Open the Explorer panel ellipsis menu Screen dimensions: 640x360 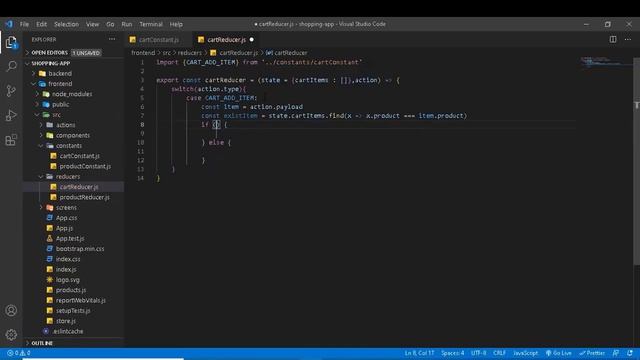[112, 40]
